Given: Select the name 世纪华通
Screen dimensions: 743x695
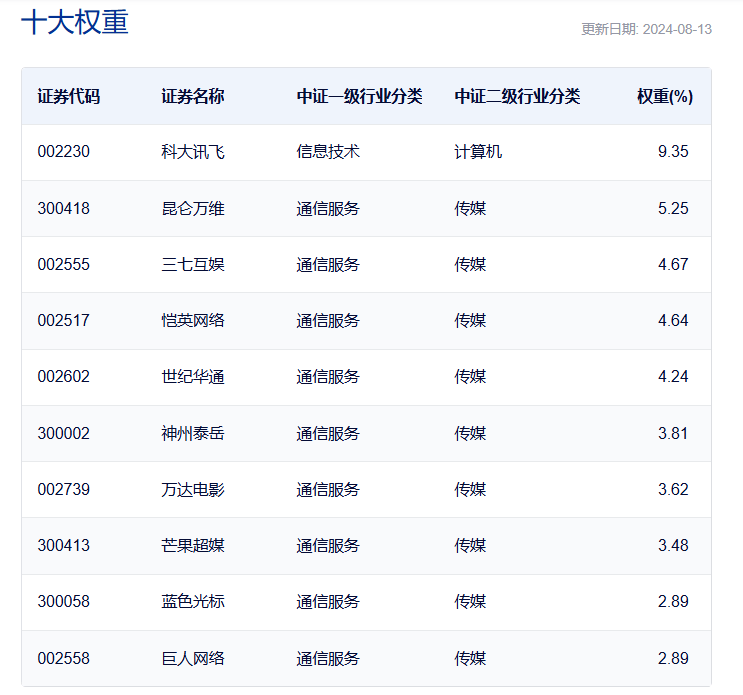Looking at the screenshot, I should point(193,377).
